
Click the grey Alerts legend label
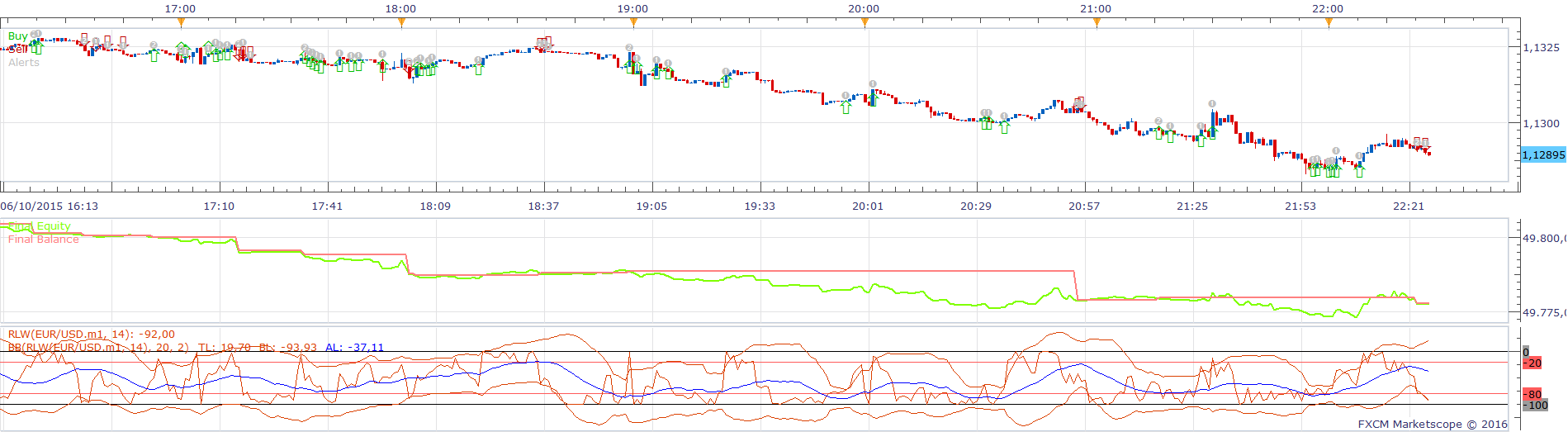(x=24, y=63)
